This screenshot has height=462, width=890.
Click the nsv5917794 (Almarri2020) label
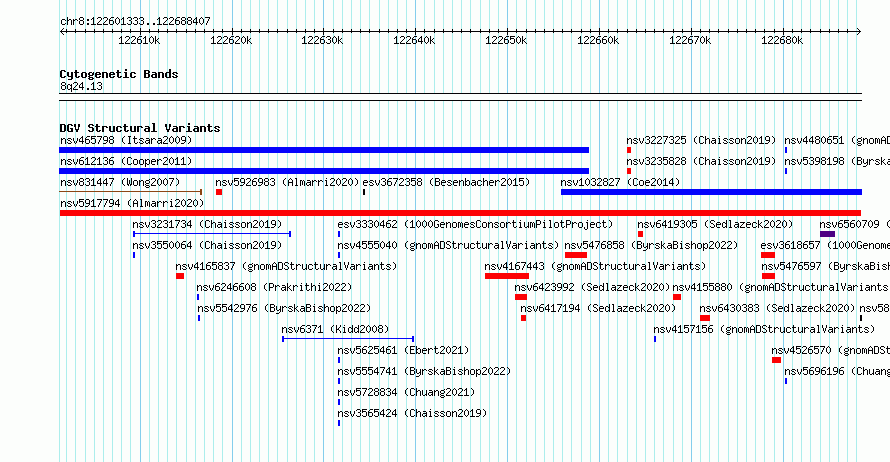click(x=132, y=203)
